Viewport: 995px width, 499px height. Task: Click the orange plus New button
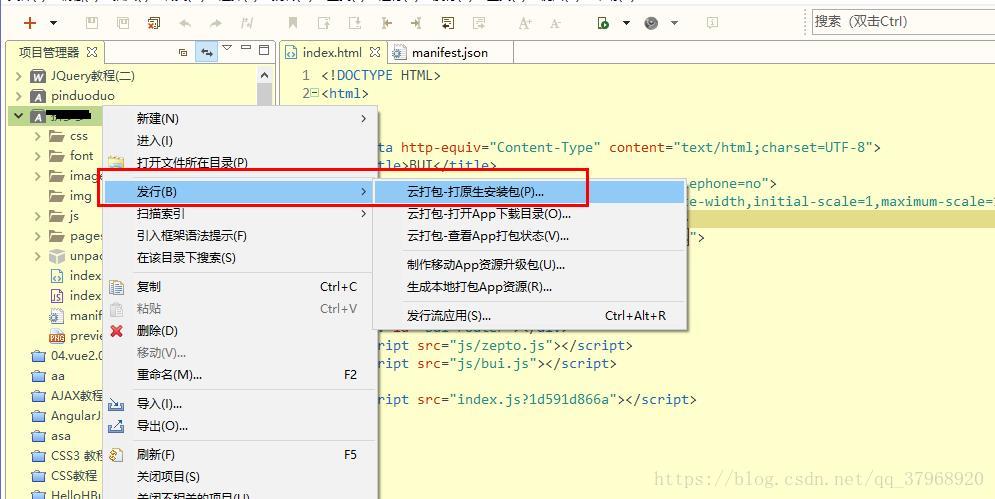pos(30,23)
